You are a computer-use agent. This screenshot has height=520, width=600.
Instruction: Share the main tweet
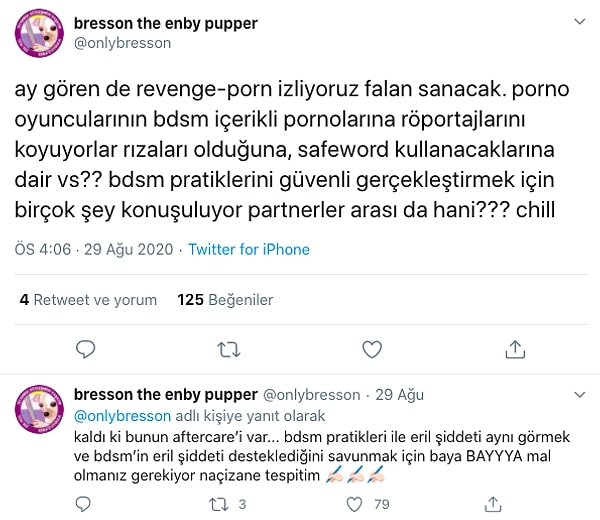pyautogui.click(x=515, y=349)
